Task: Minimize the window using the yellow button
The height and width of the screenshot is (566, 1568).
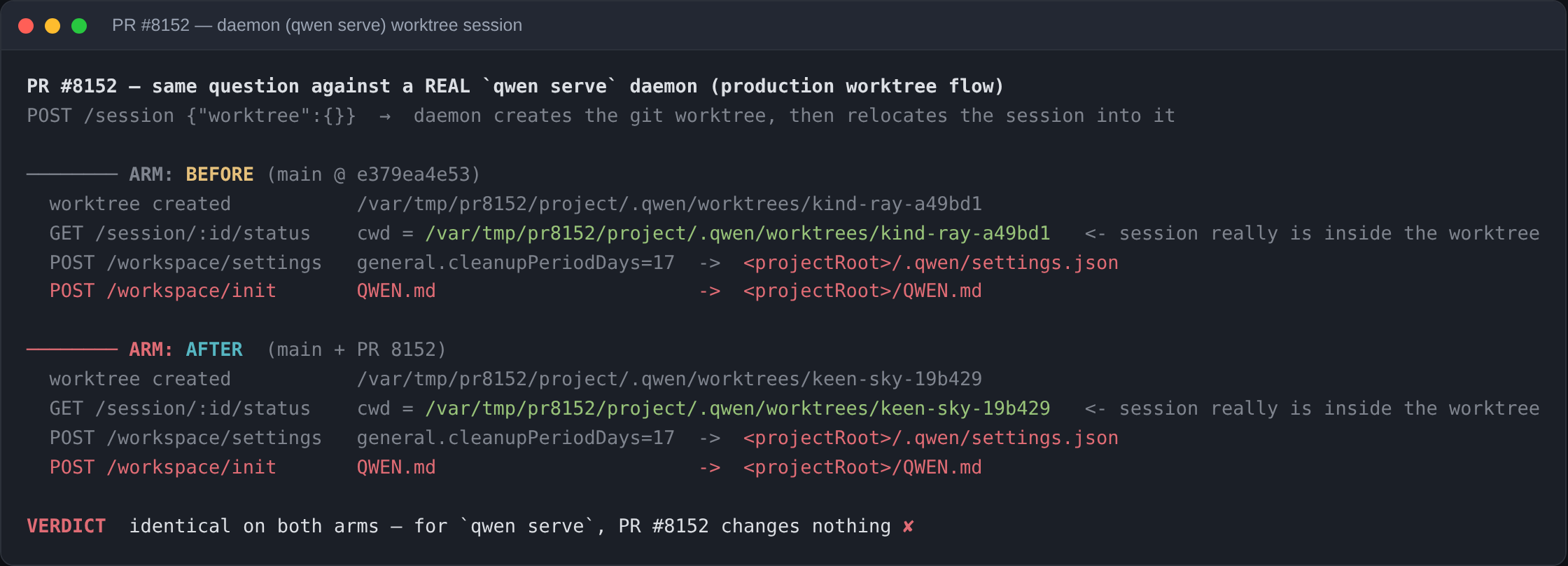Action: pyautogui.click(x=52, y=26)
